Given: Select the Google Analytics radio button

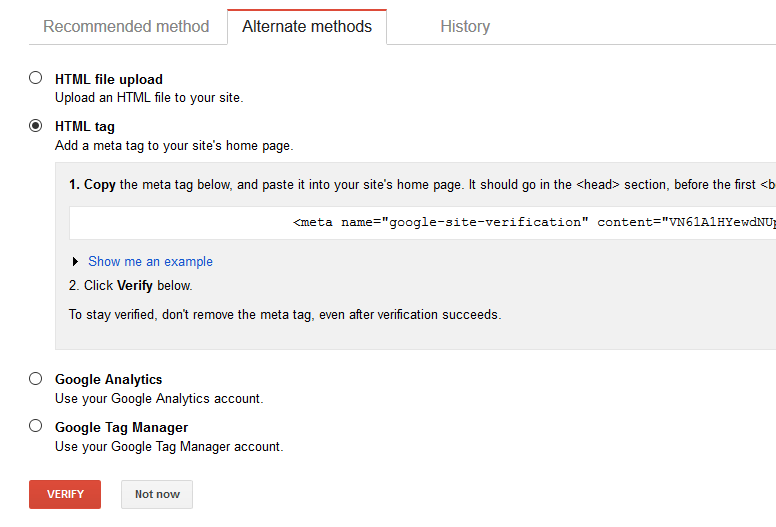Looking at the screenshot, I should tap(36, 379).
